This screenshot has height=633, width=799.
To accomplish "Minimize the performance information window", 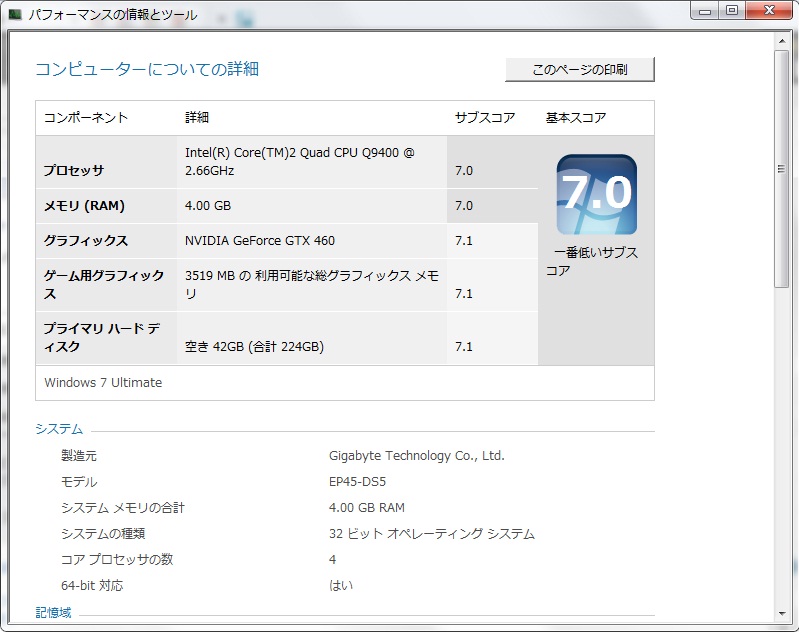I will [705, 11].
